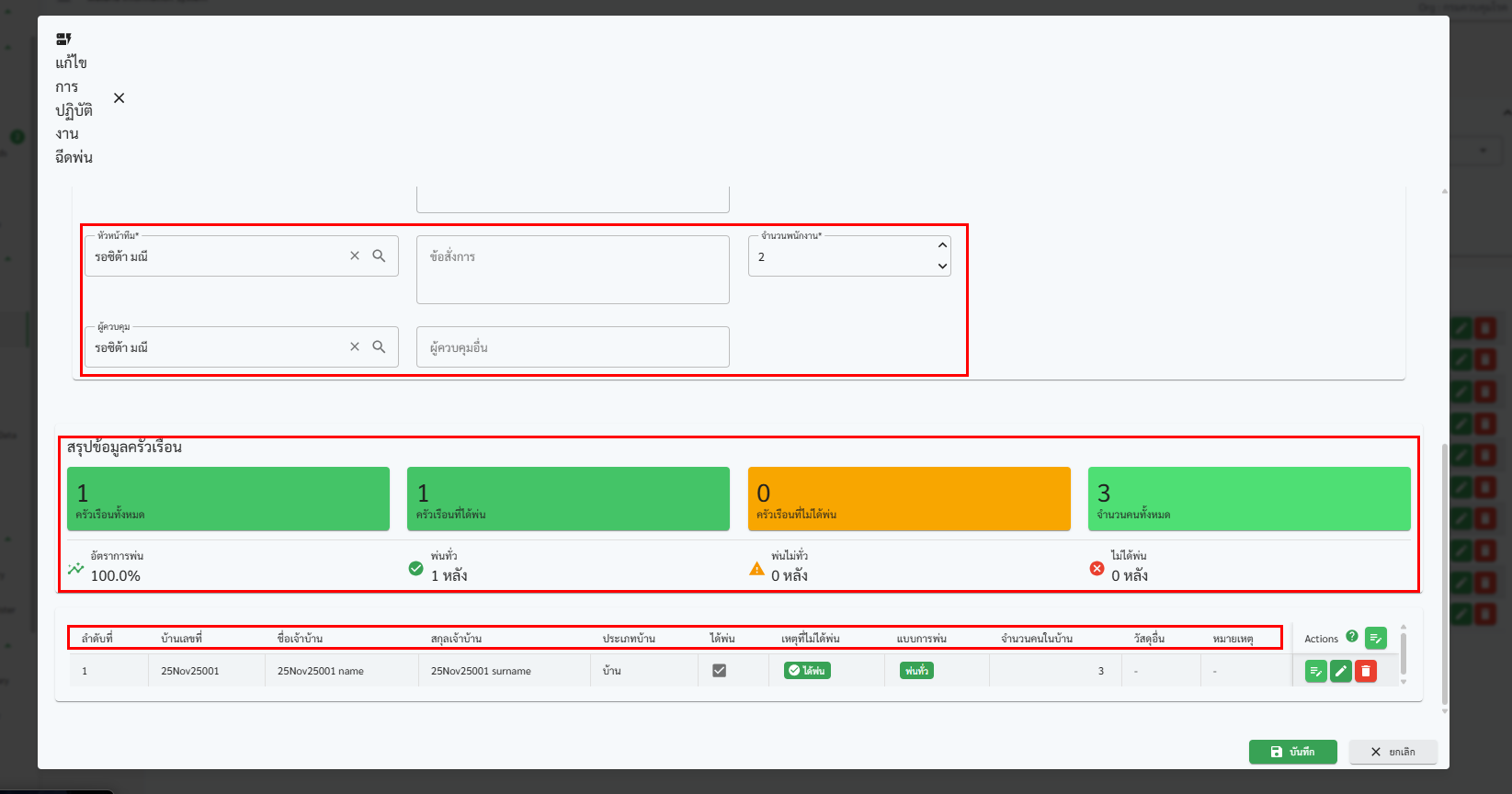Viewport: 1512px width, 794px height.
Task: Clear the หัวหน้าทีม field with its X icon
Action: [355, 256]
